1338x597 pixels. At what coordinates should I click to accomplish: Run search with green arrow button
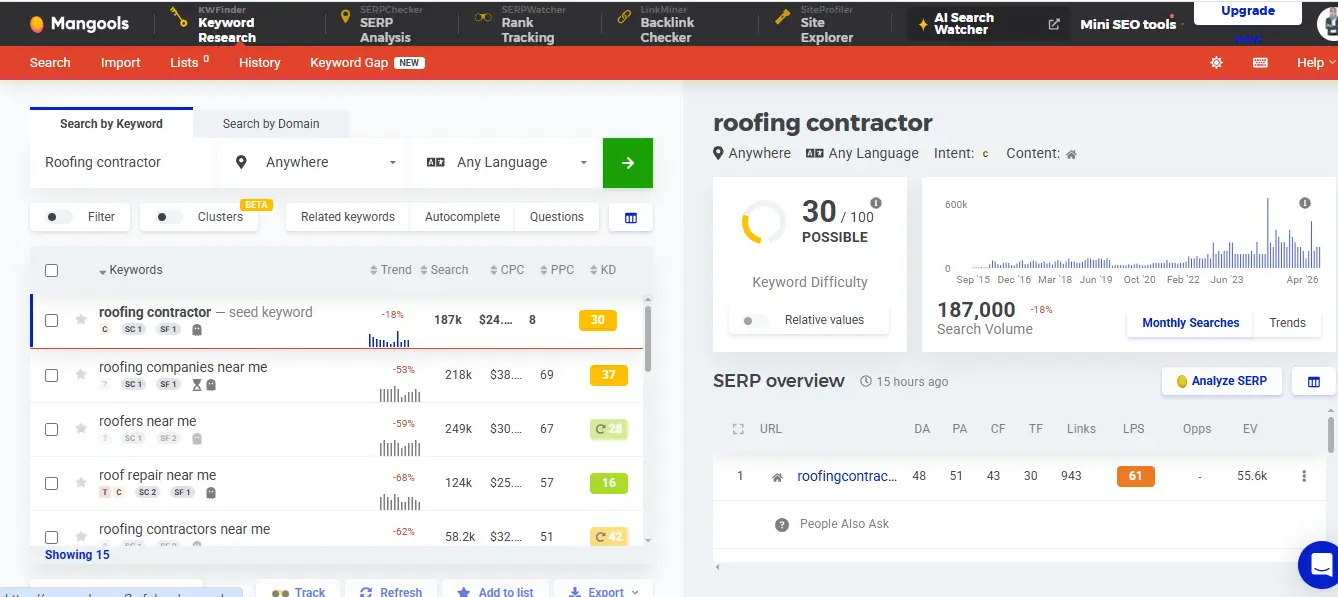(x=628, y=163)
